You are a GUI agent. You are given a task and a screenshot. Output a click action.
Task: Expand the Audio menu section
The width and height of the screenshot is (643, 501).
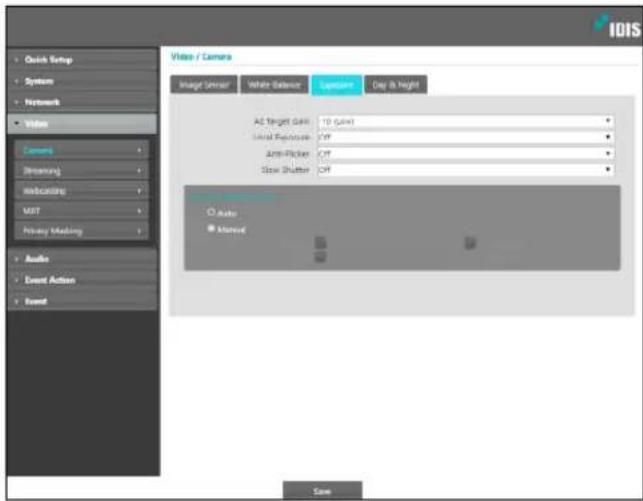82,259
